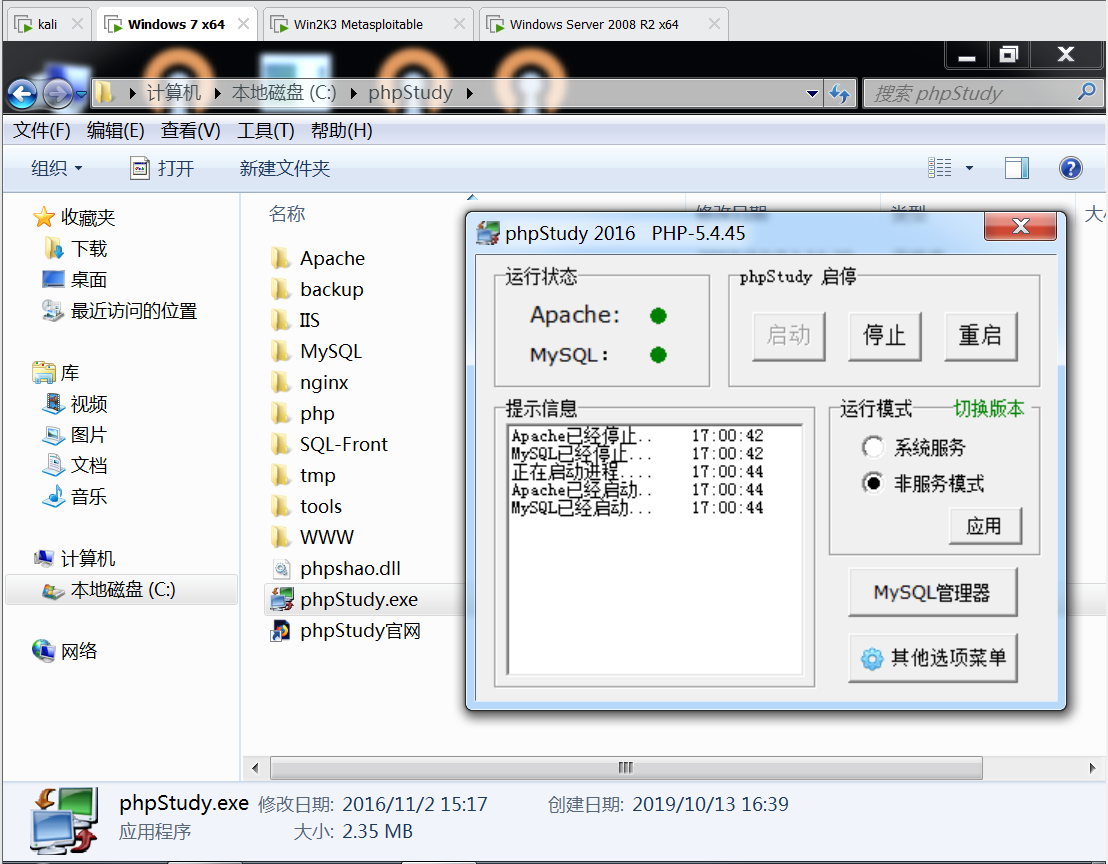This screenshot has height=864, width=1108.
Task: Expand the 计算机 breadcrumb arrow
Action: [x=218, y=93]
